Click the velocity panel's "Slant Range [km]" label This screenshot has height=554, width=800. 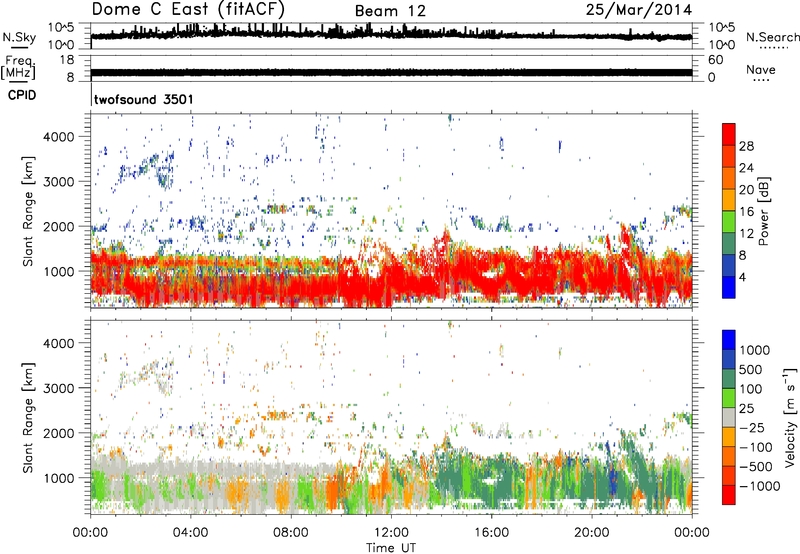click(x=28, y=417)
